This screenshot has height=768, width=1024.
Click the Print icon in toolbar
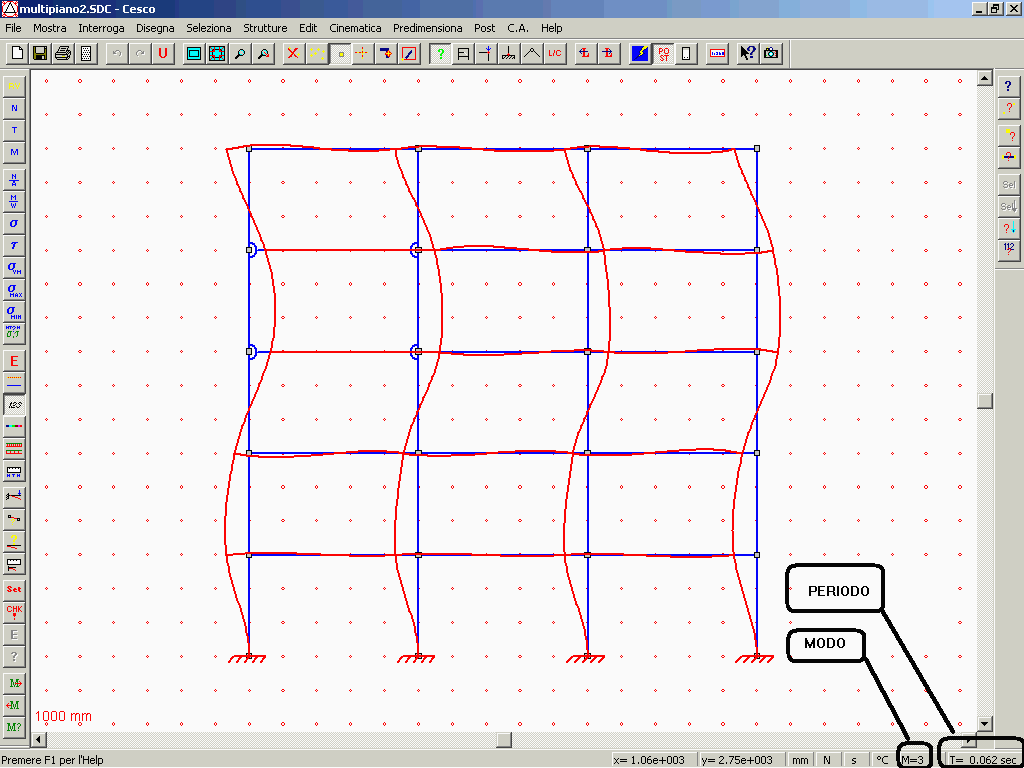point(63,54)
